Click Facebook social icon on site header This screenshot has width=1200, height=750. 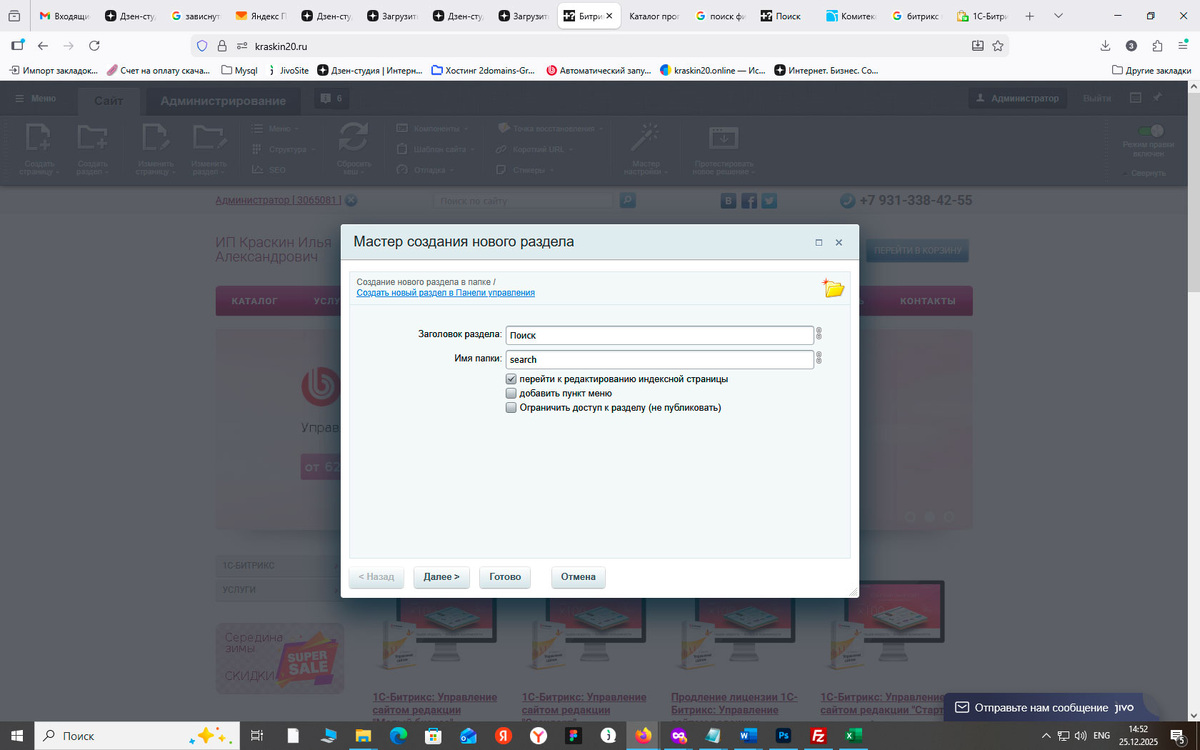click(x=748, y=201)
